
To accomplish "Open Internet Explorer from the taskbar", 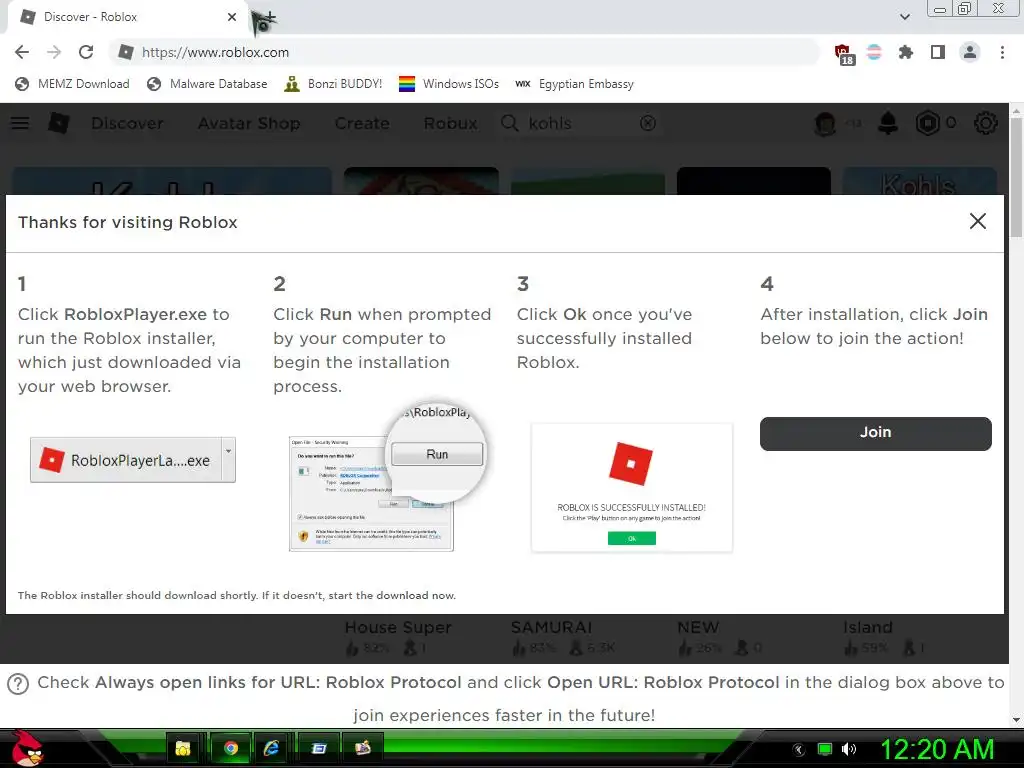I will coord(272,748).
